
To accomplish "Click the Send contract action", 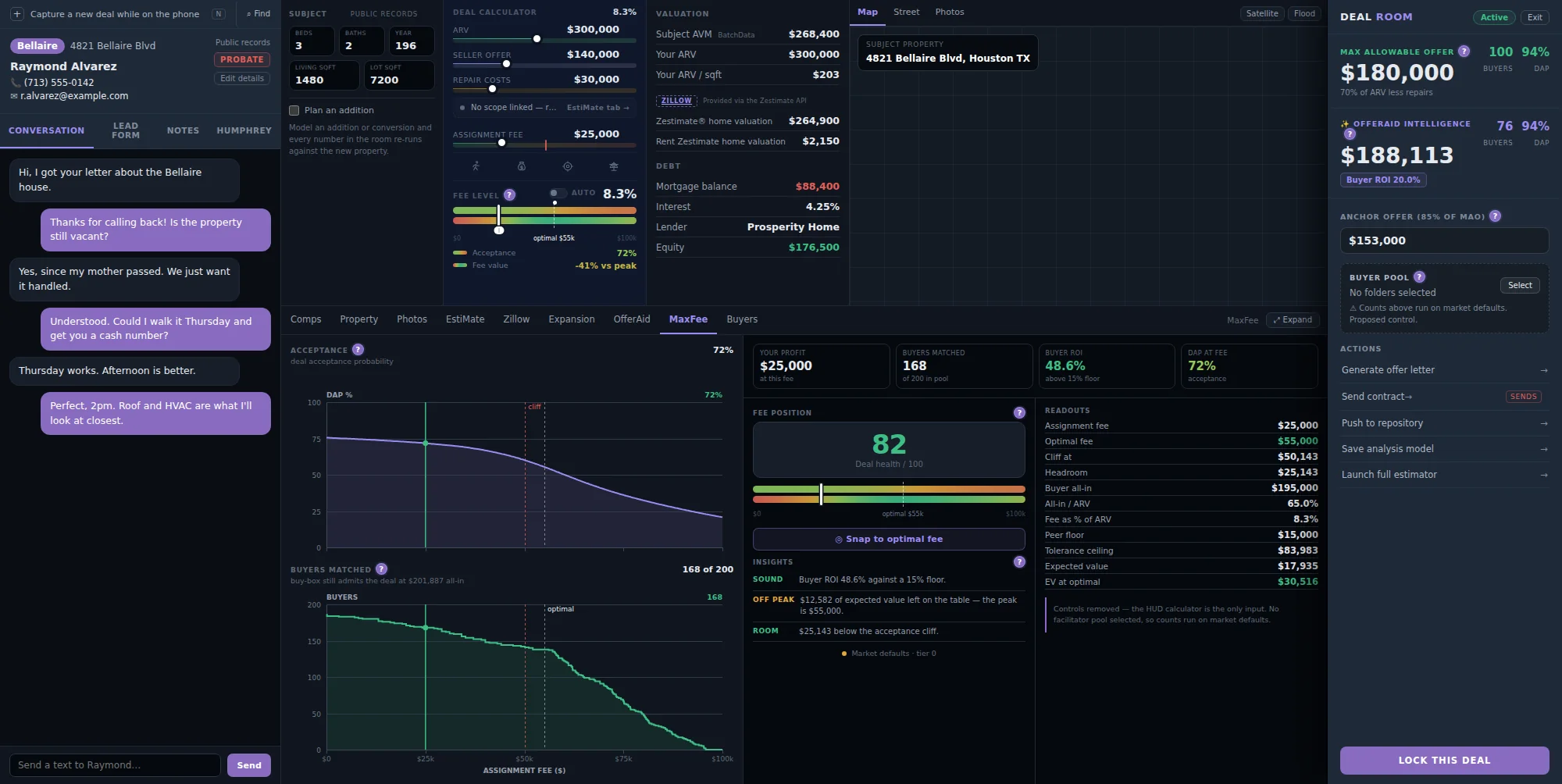I will point(1444,397).
